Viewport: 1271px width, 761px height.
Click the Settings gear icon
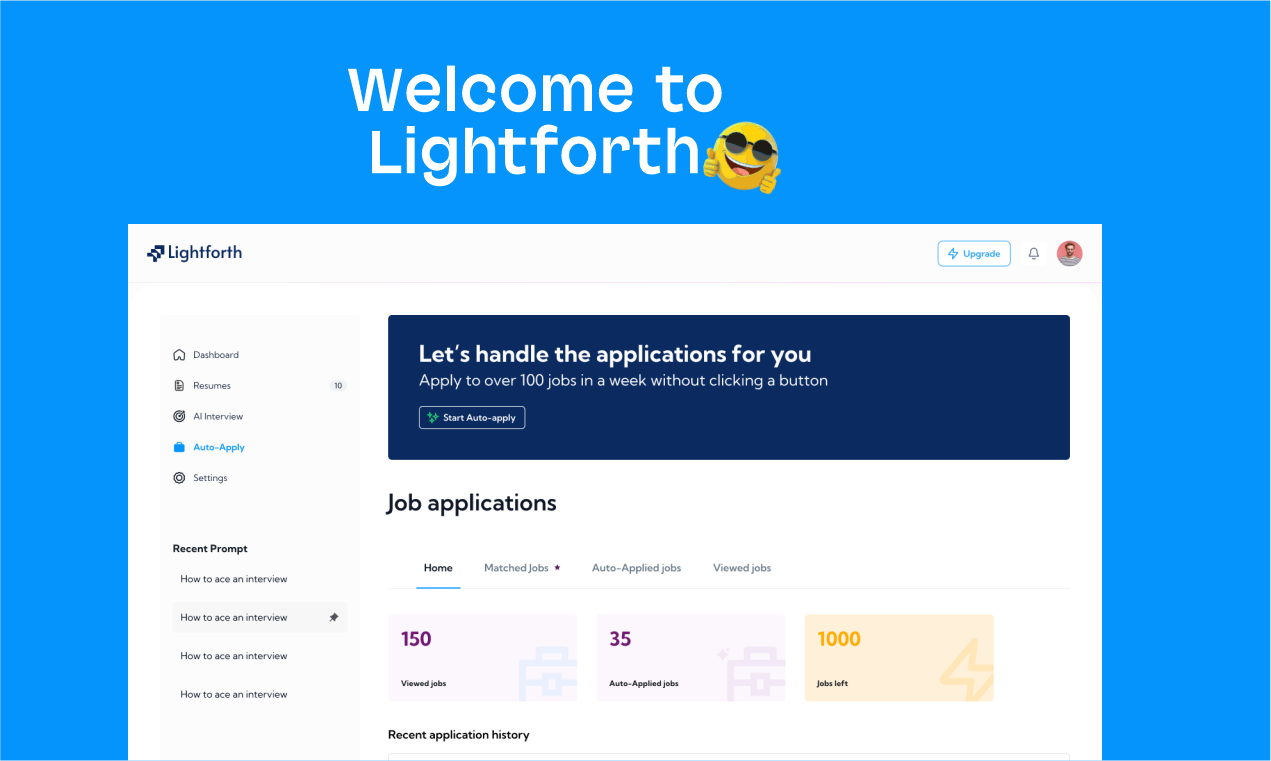coord(179,478)
